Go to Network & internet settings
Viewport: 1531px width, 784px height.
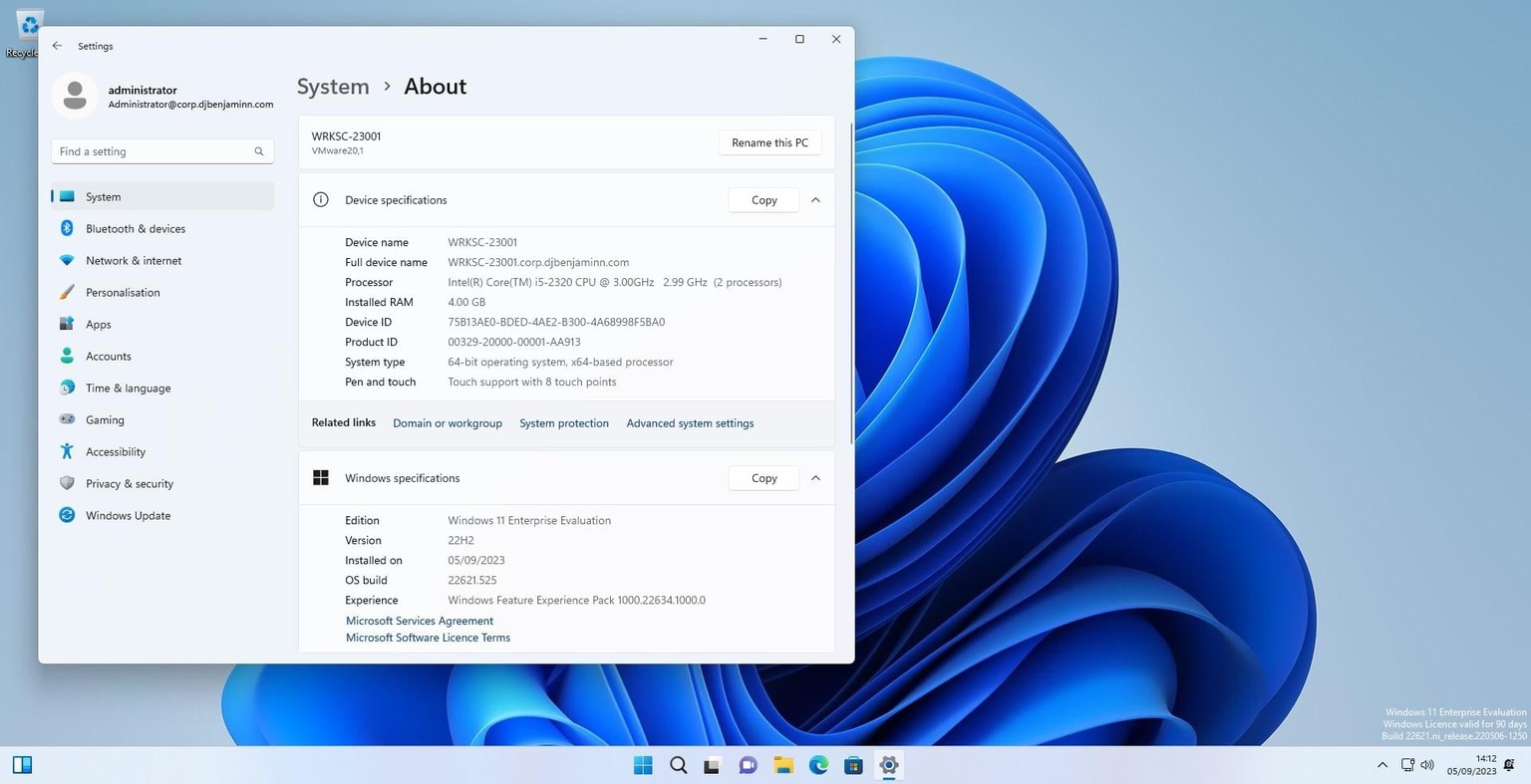point(162,260)
